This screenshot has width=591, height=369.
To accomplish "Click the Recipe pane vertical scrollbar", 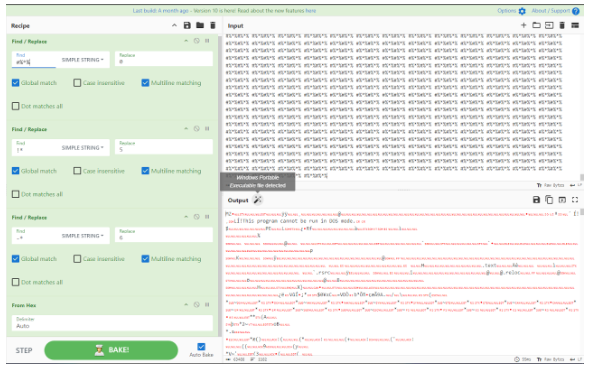I will coord(220,185).
